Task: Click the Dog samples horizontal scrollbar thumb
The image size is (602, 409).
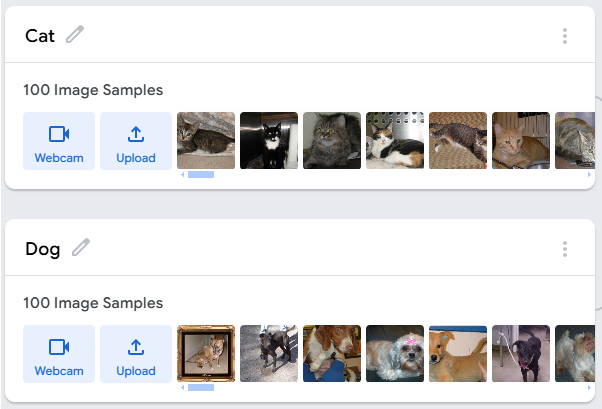Action: point(201,388)
